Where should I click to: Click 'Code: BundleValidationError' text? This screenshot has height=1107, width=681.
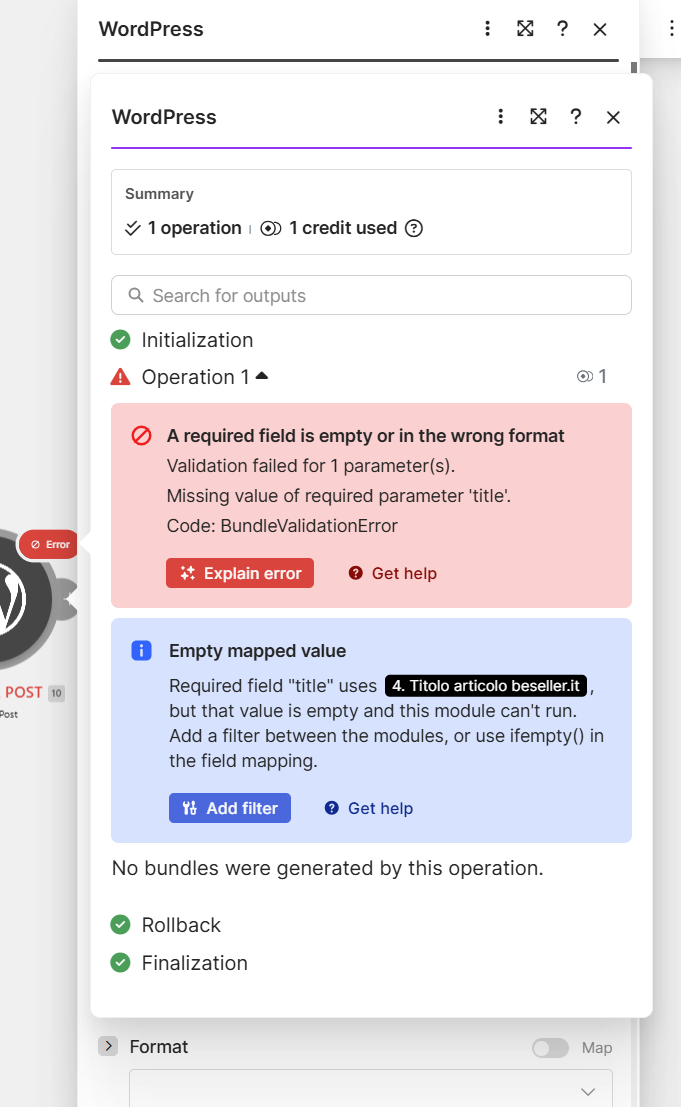(x=282, y=526)
